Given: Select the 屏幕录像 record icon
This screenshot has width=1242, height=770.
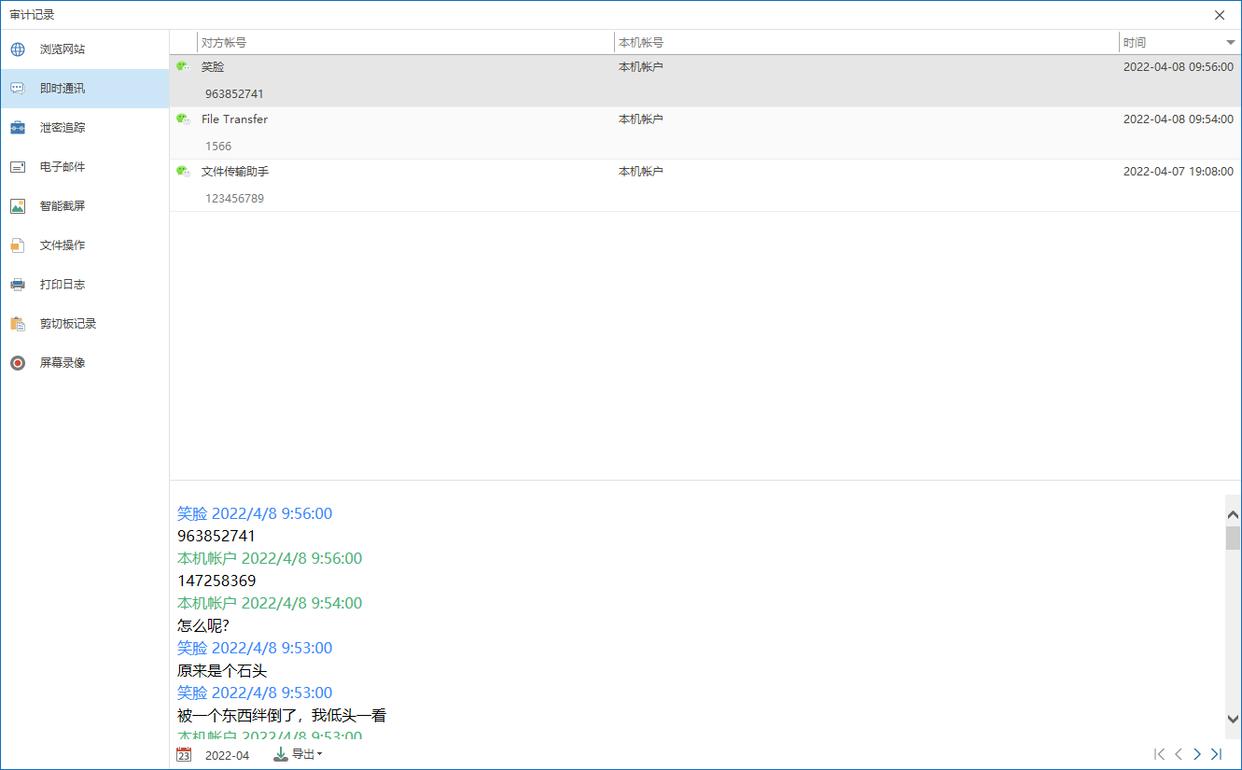Looking at the screenshot, I should coord(18,363).
